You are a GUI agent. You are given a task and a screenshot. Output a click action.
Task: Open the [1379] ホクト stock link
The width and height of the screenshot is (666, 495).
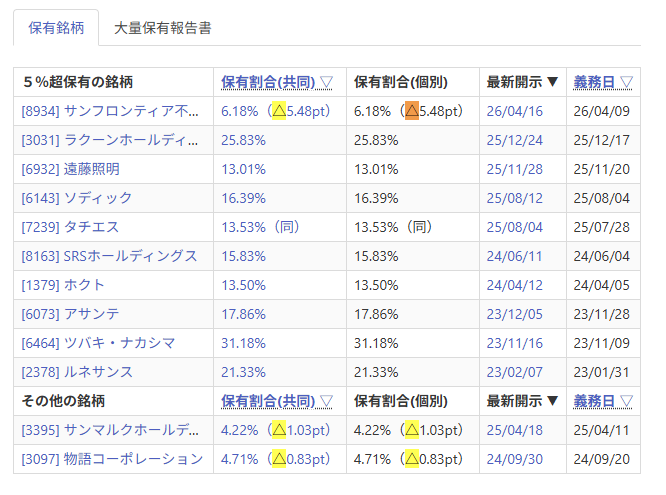click(x=63, y=285)
